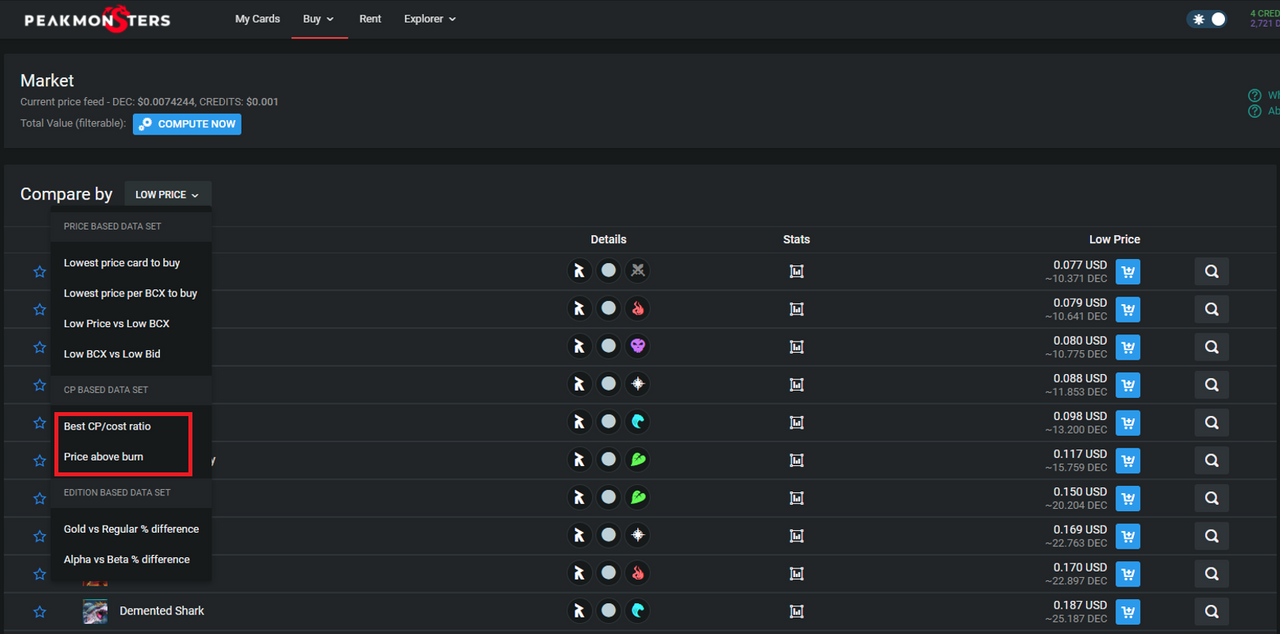This screenshot has width=1280, height=634.
Task: Expand the Buy navigation menu
Action: click(x=319, y=19)
